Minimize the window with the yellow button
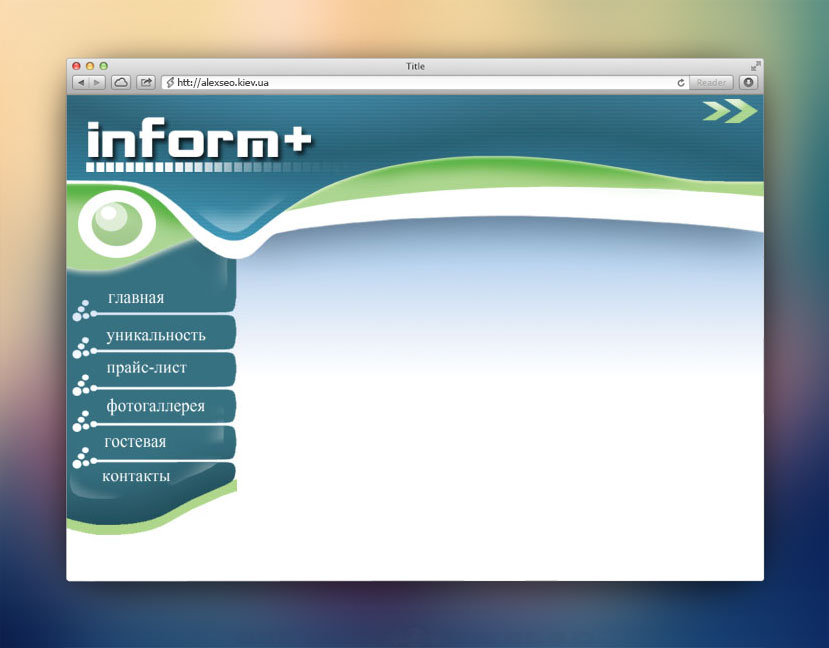This screenshot has width=829, height=648. click(90, 66)
